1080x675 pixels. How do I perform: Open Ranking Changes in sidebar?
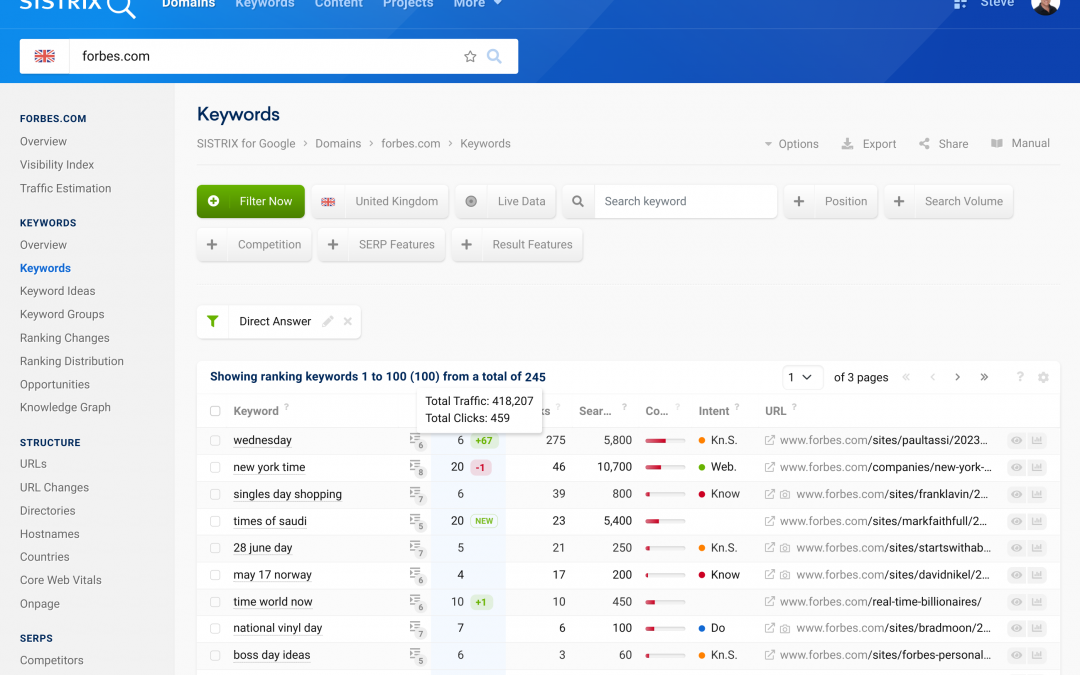(x=65, y=338)
